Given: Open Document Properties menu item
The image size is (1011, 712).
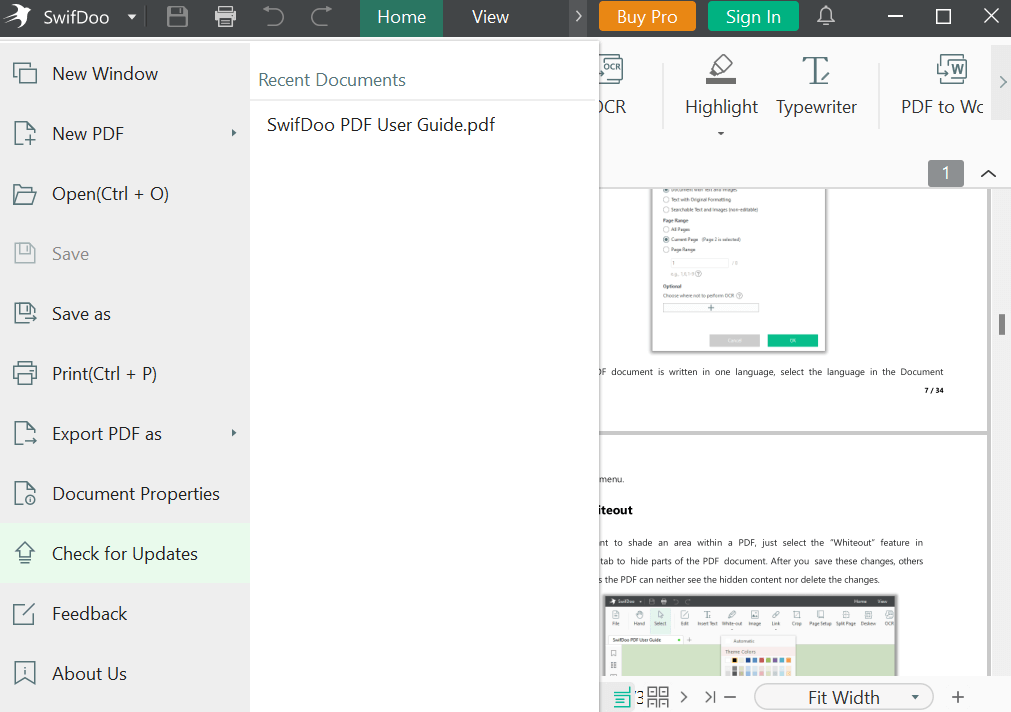Looking at the screenshot, I should coord(124,493).
